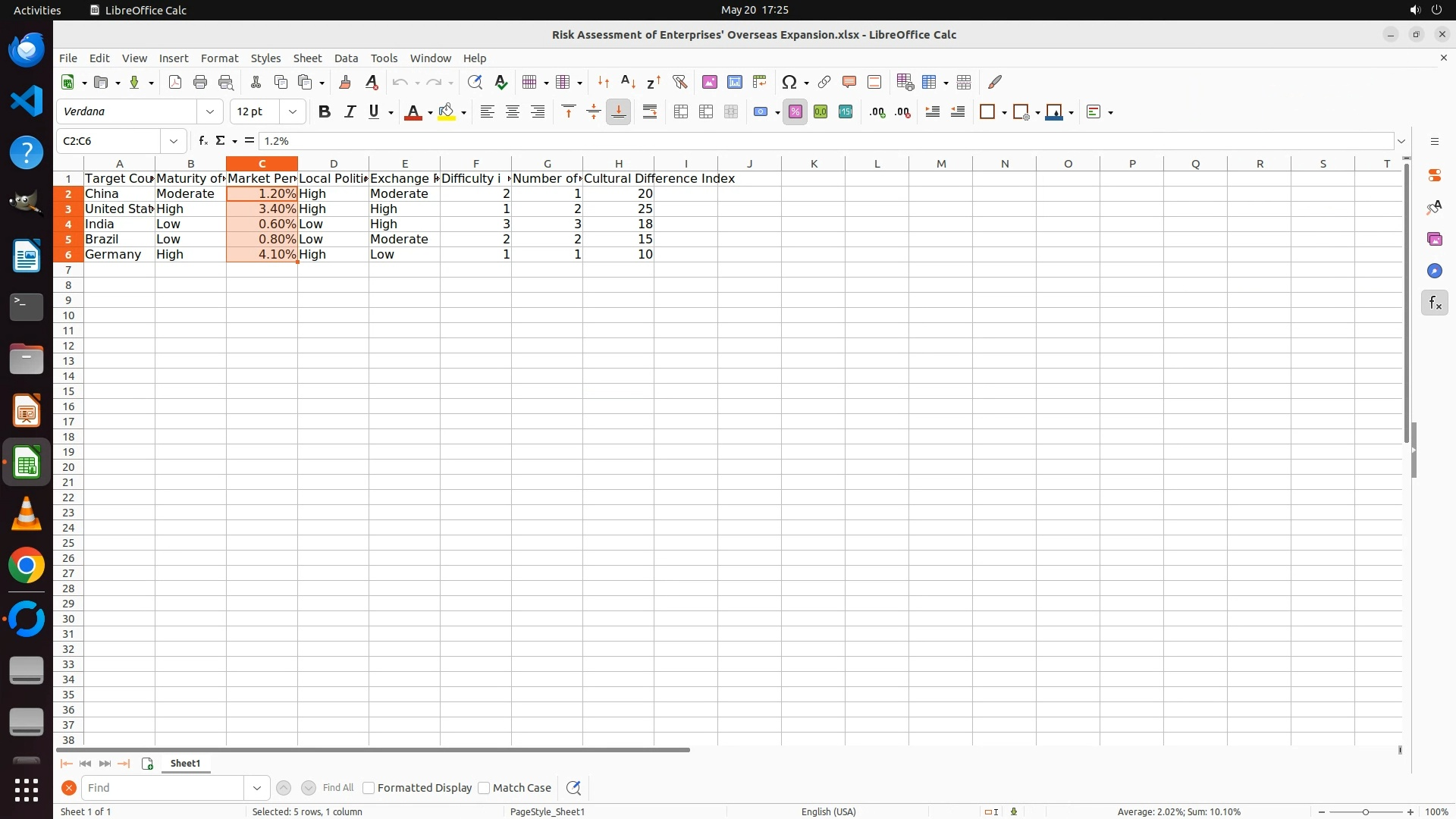
Task: Open the Function Wizard
Action: (x=202, y=141)
